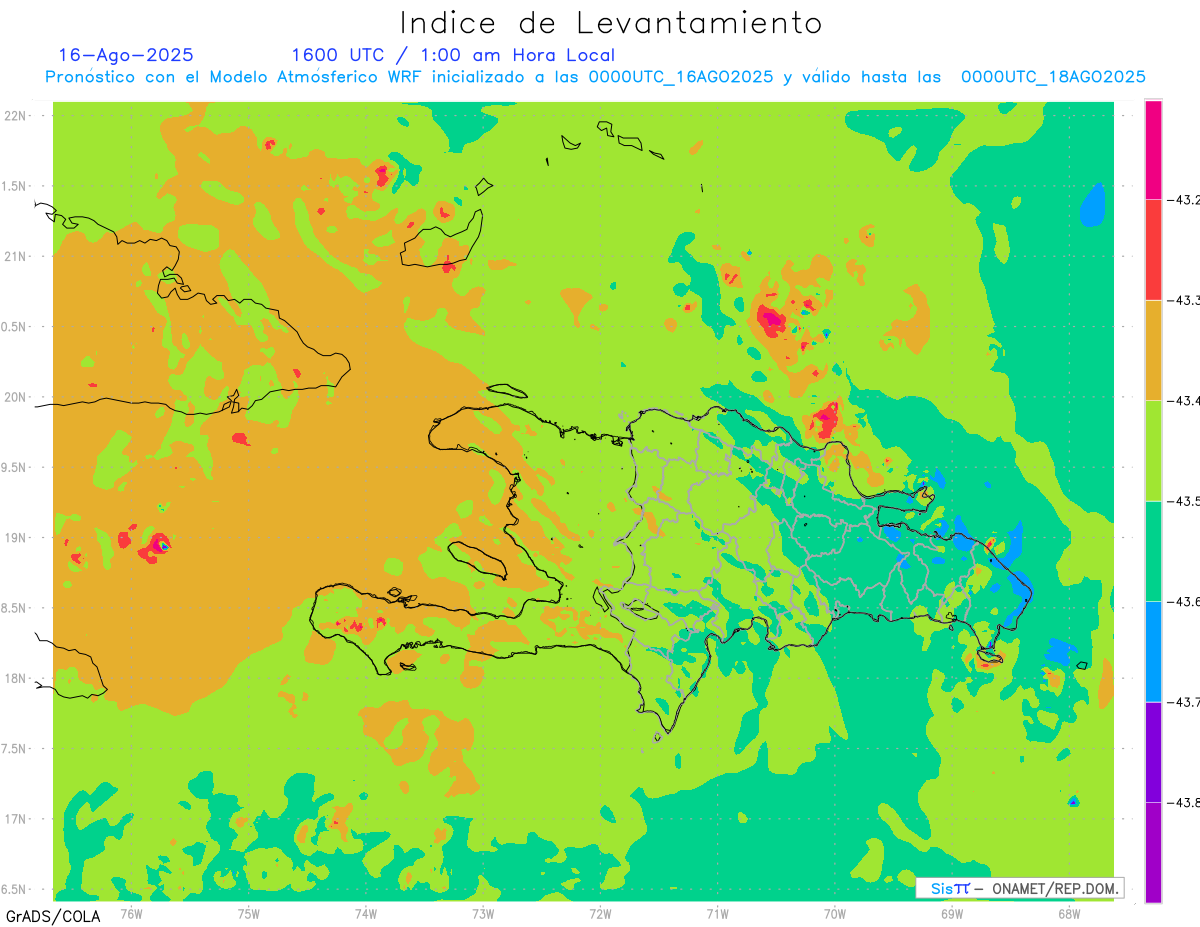This screenshot has width=1200, height=927.
Task: Click the longitude label "71W"
Action: click(x=717, y=914)
